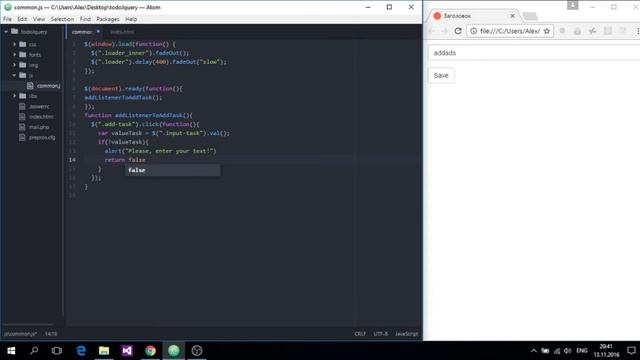
Task: Click cursor position 14:18 in status bar
Action: pos(51,334)
